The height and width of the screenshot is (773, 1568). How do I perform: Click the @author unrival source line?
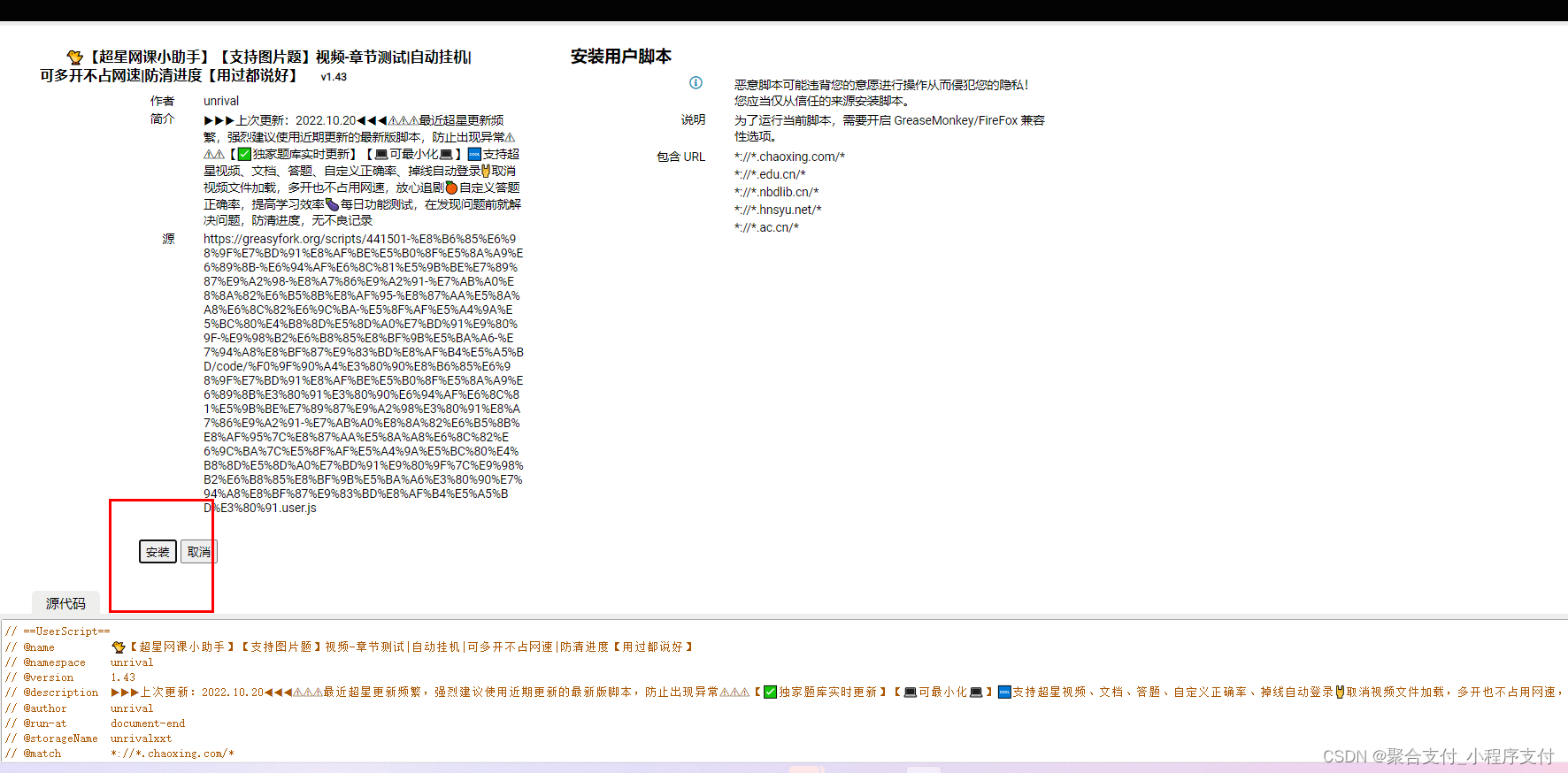pyautogui.click(x=80, y=708)
